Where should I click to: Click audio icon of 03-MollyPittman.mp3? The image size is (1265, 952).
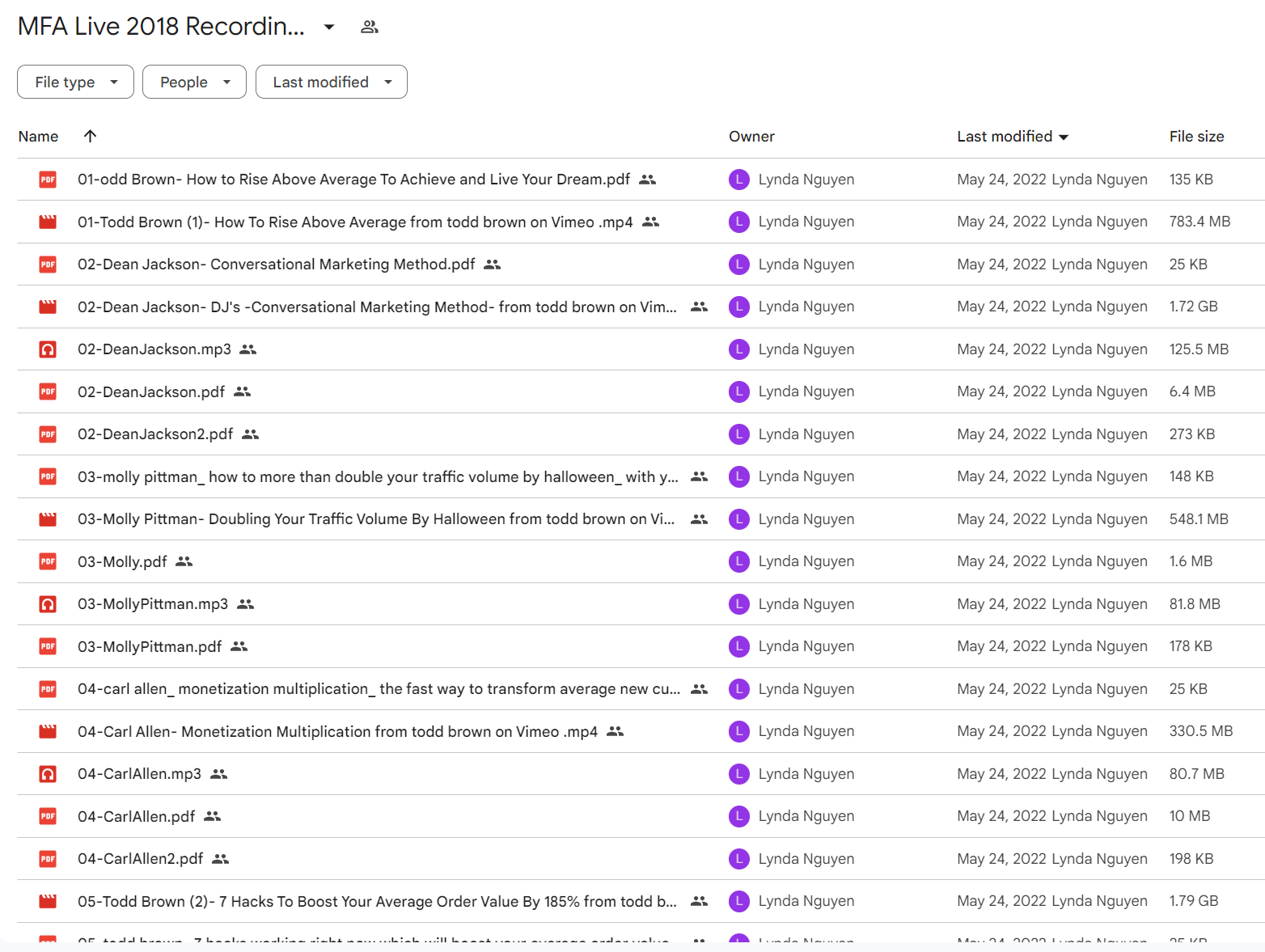click(48, 604)
